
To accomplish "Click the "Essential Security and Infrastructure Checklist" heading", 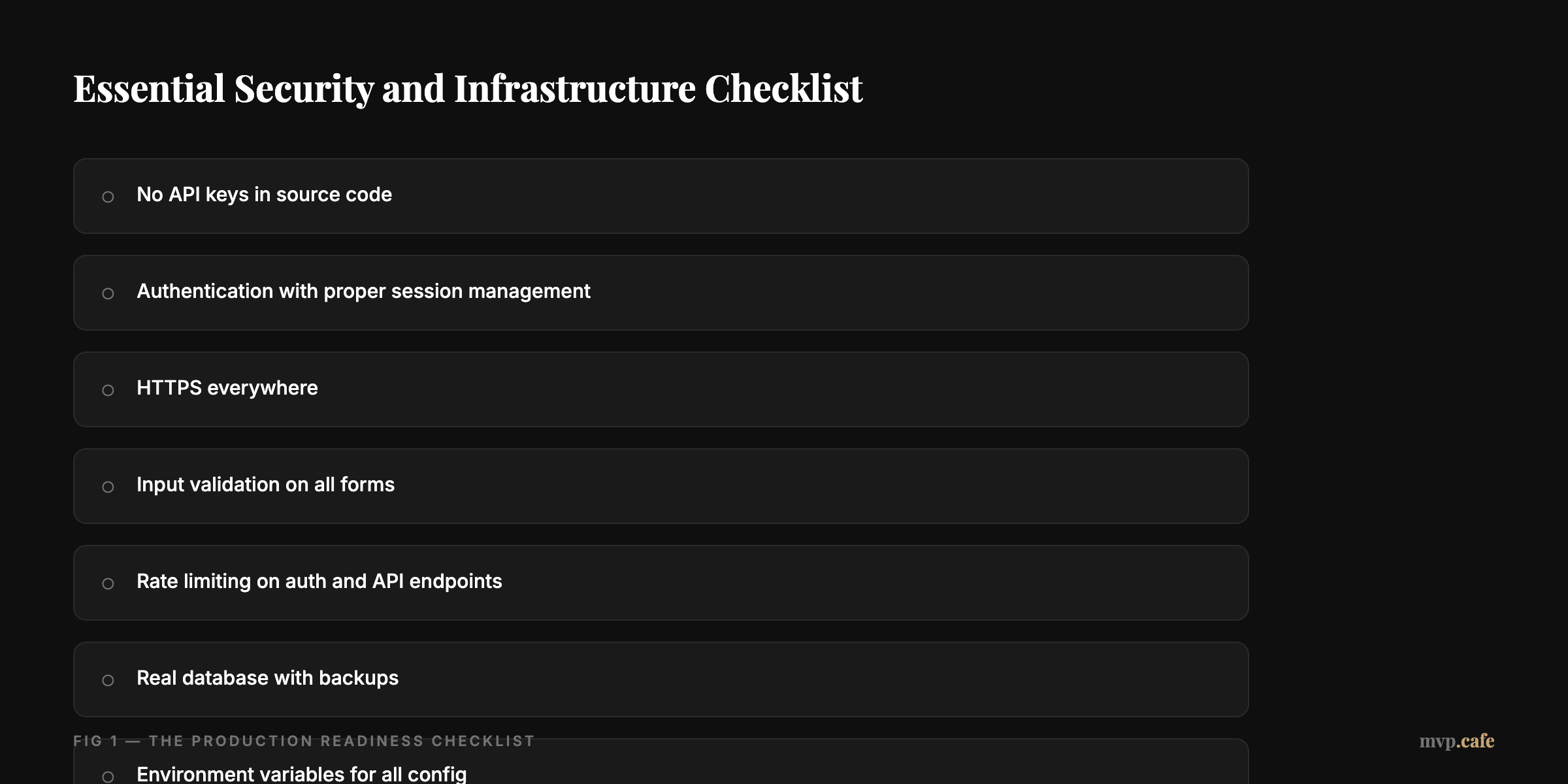I will [468, 88].
